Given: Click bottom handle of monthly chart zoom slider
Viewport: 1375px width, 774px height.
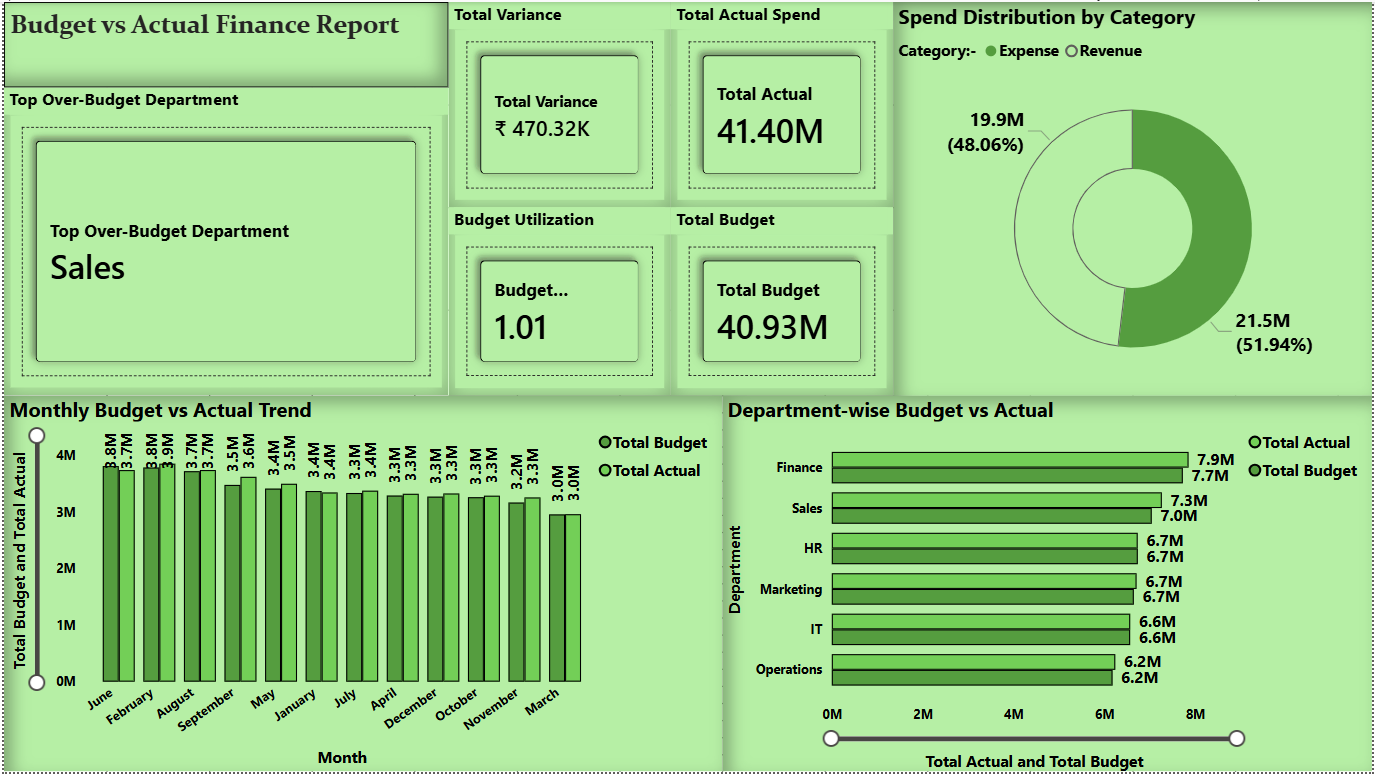Looking at the screenshot, I should pos(38,682).
